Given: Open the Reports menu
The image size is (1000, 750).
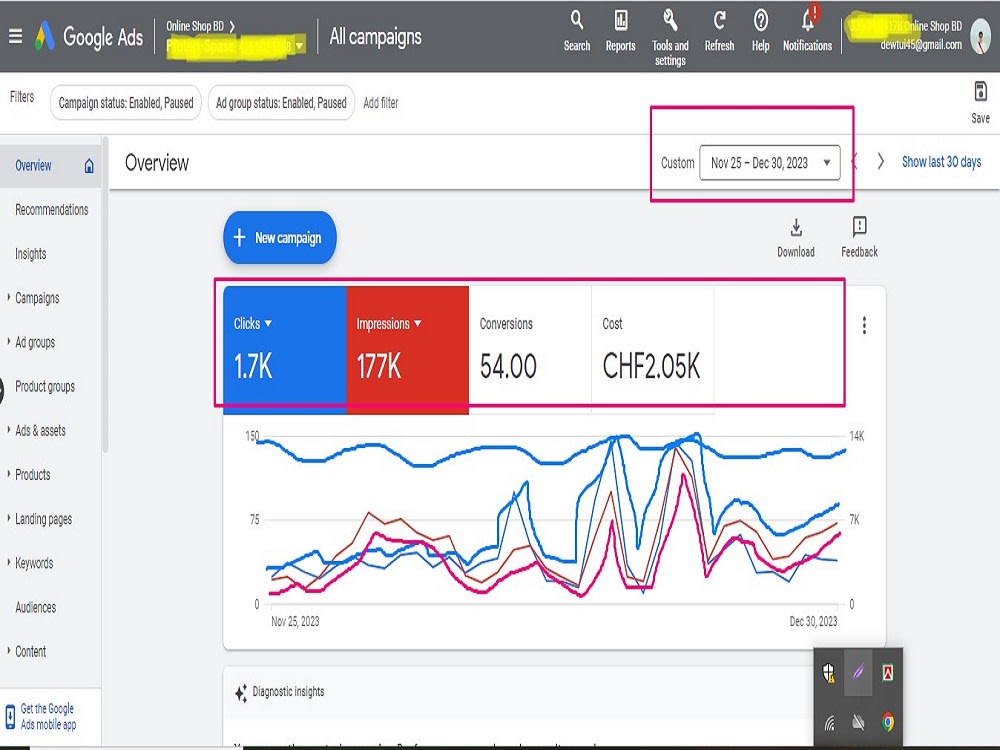Looking at the screenshot, I should pyautogui.click(x=621, y=31).
